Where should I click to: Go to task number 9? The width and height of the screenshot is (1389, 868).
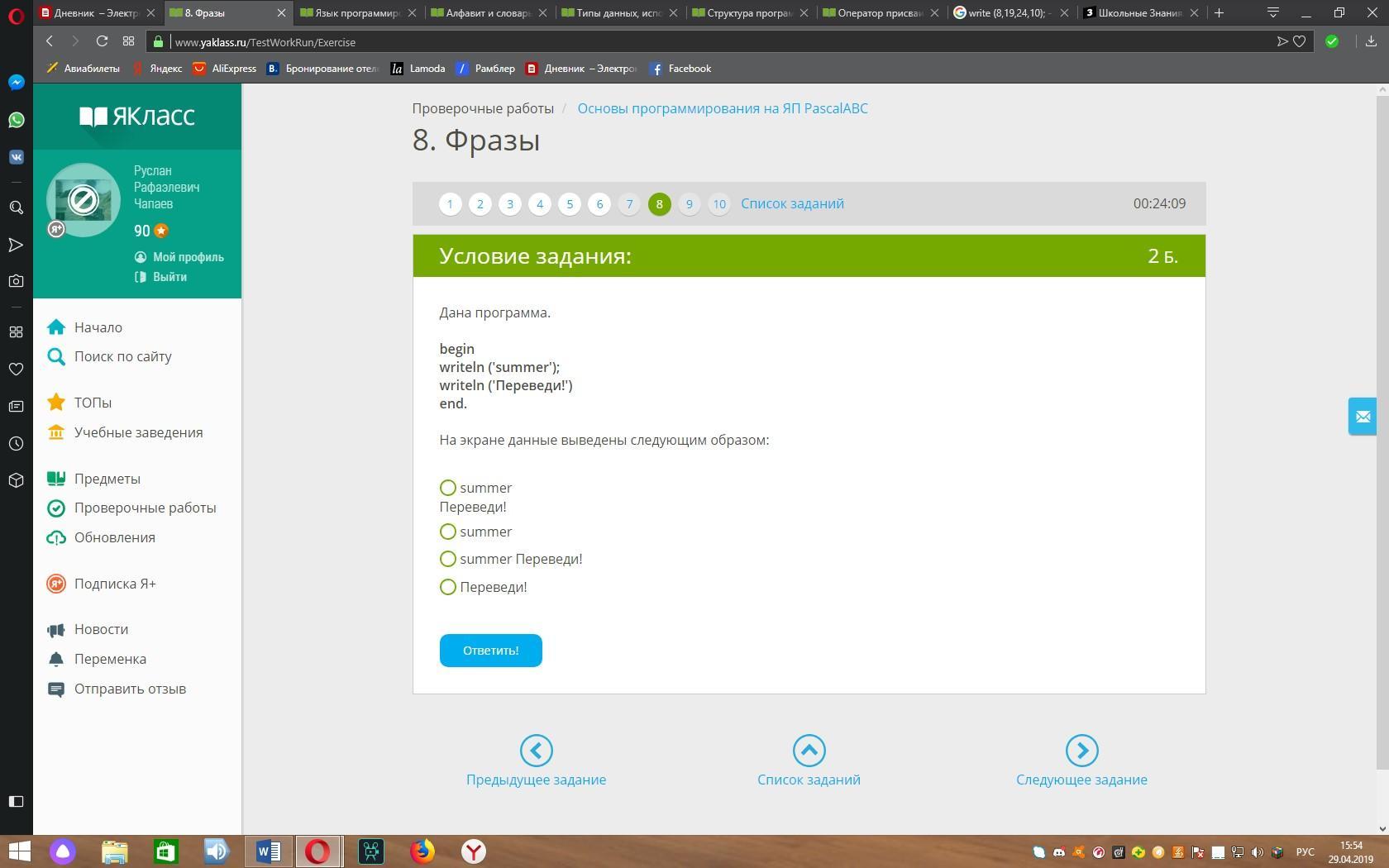(x=689, y=204)
